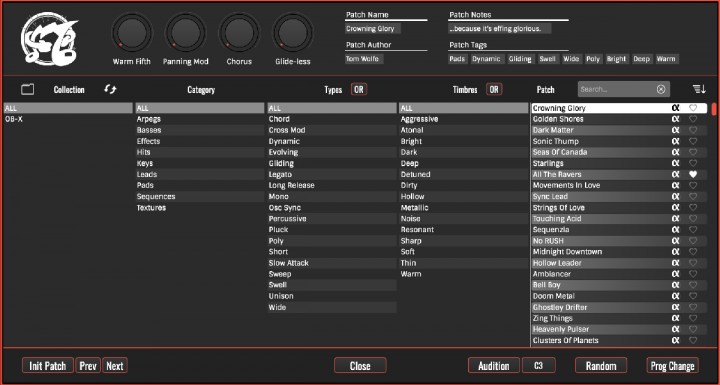Click the alpha icon beside Bell Boy
The image size is (720, 385).
[x=675, y=285]
